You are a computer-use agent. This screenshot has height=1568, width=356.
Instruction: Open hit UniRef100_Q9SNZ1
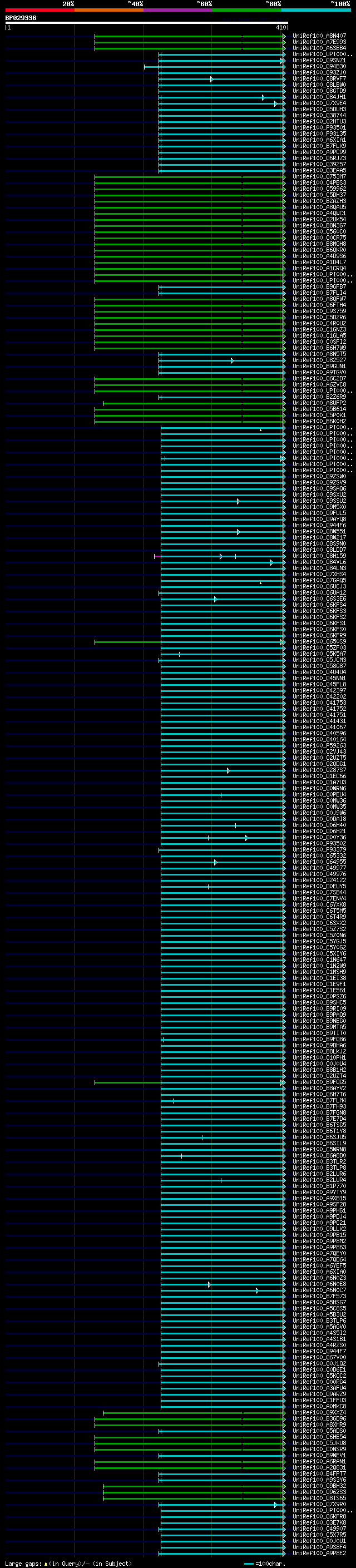pyautogui.click(x=319, y=60)
